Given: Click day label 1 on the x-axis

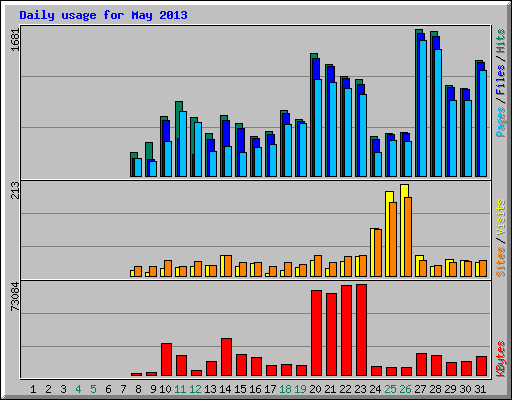Looking at the screenshot, I should 33,389.
